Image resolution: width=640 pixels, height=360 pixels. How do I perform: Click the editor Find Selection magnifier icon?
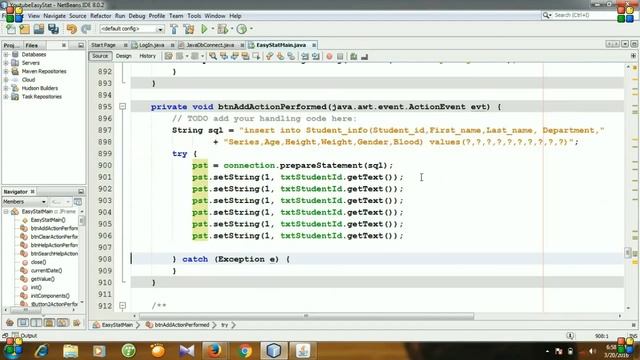213,56
